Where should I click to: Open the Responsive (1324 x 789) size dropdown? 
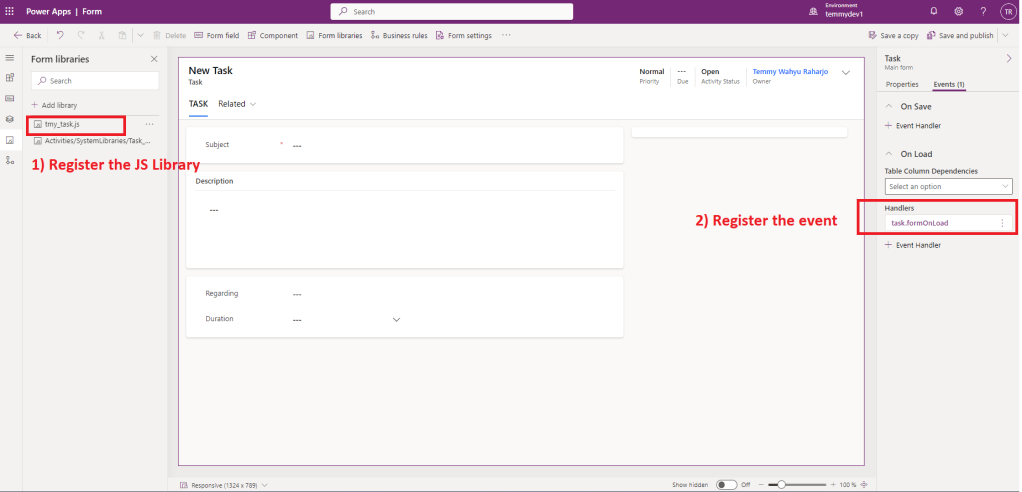click(224, 485)
